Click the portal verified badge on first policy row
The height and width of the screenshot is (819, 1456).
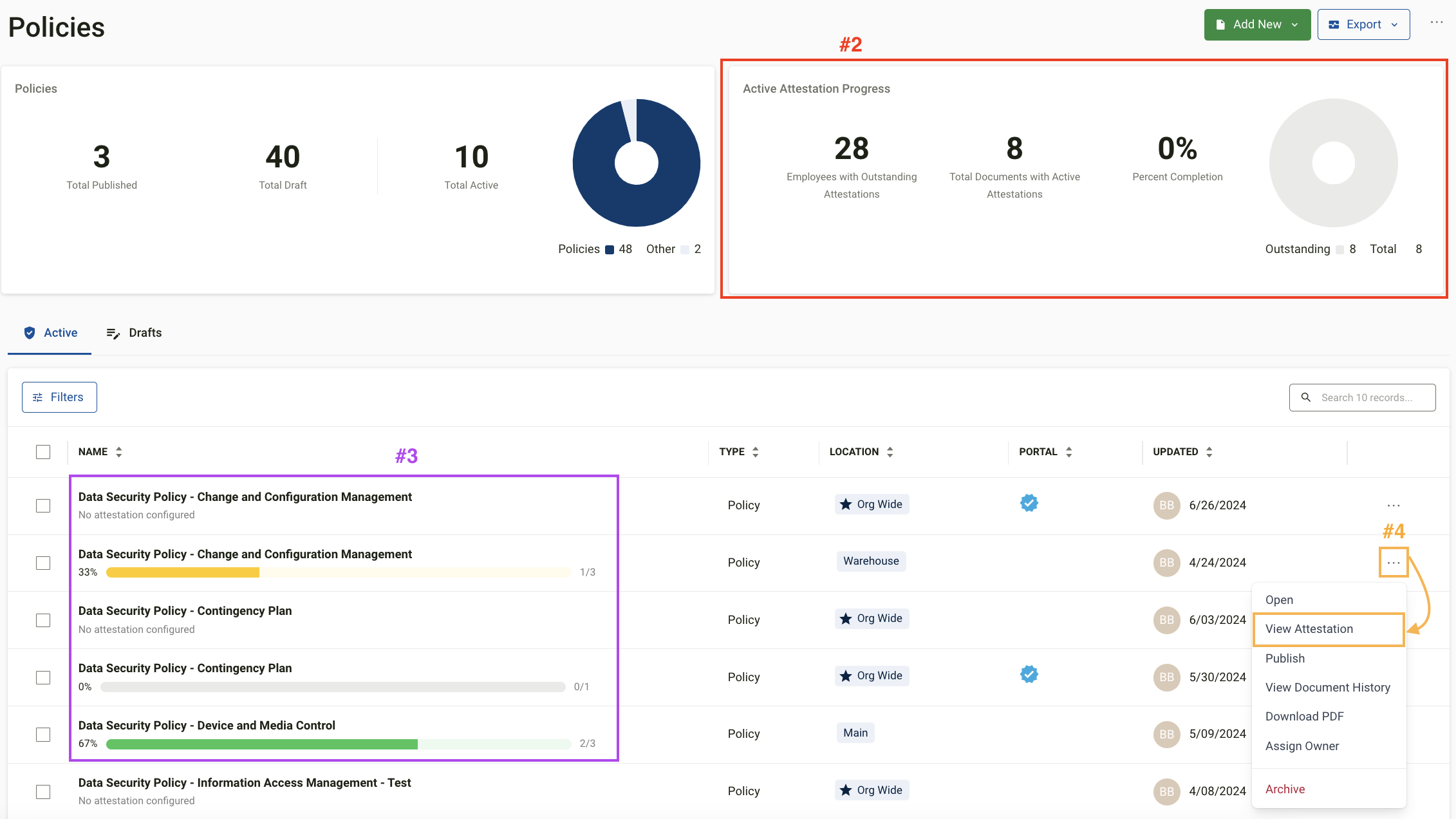[1029, 504]
